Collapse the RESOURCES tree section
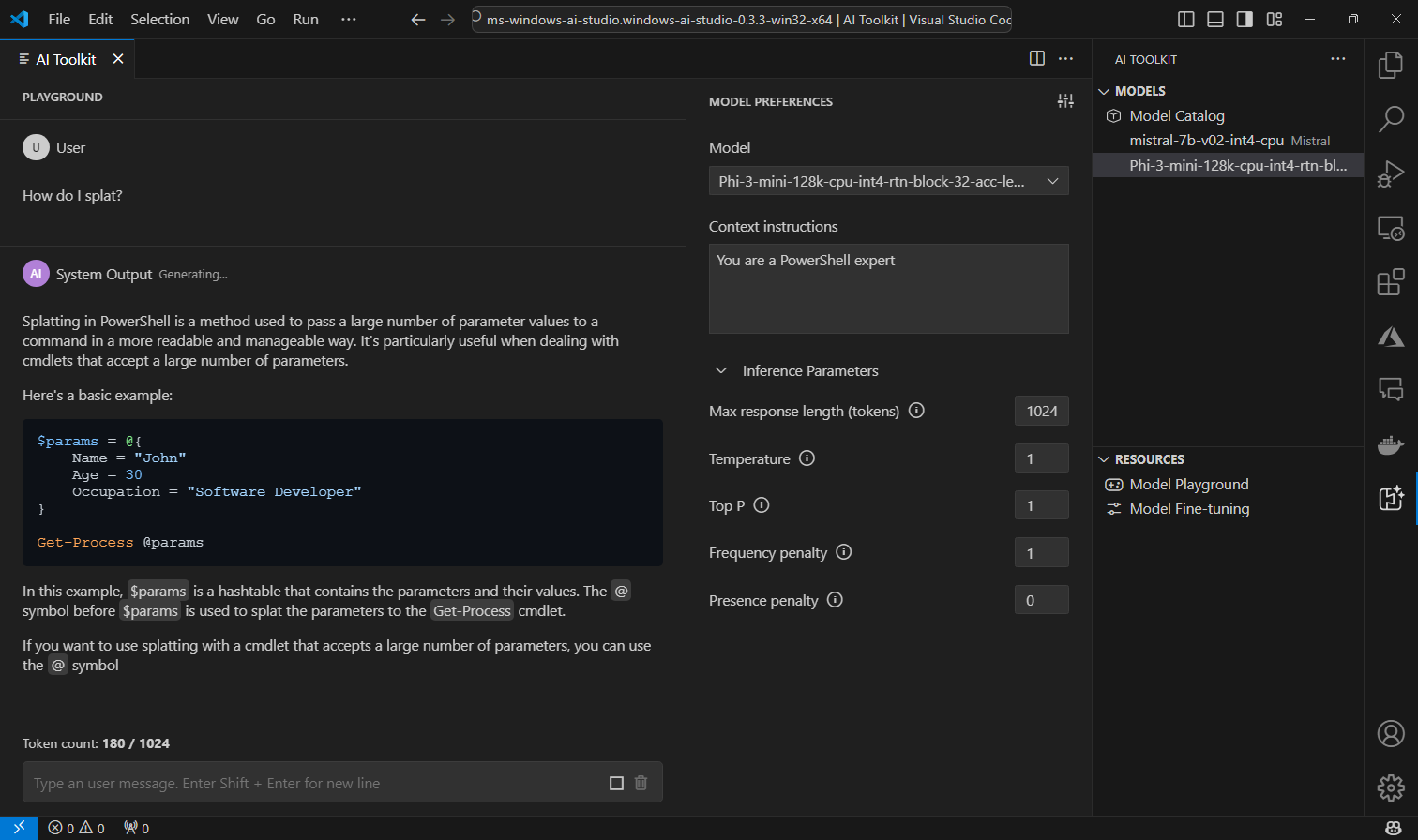 [x=1104, y=459]
